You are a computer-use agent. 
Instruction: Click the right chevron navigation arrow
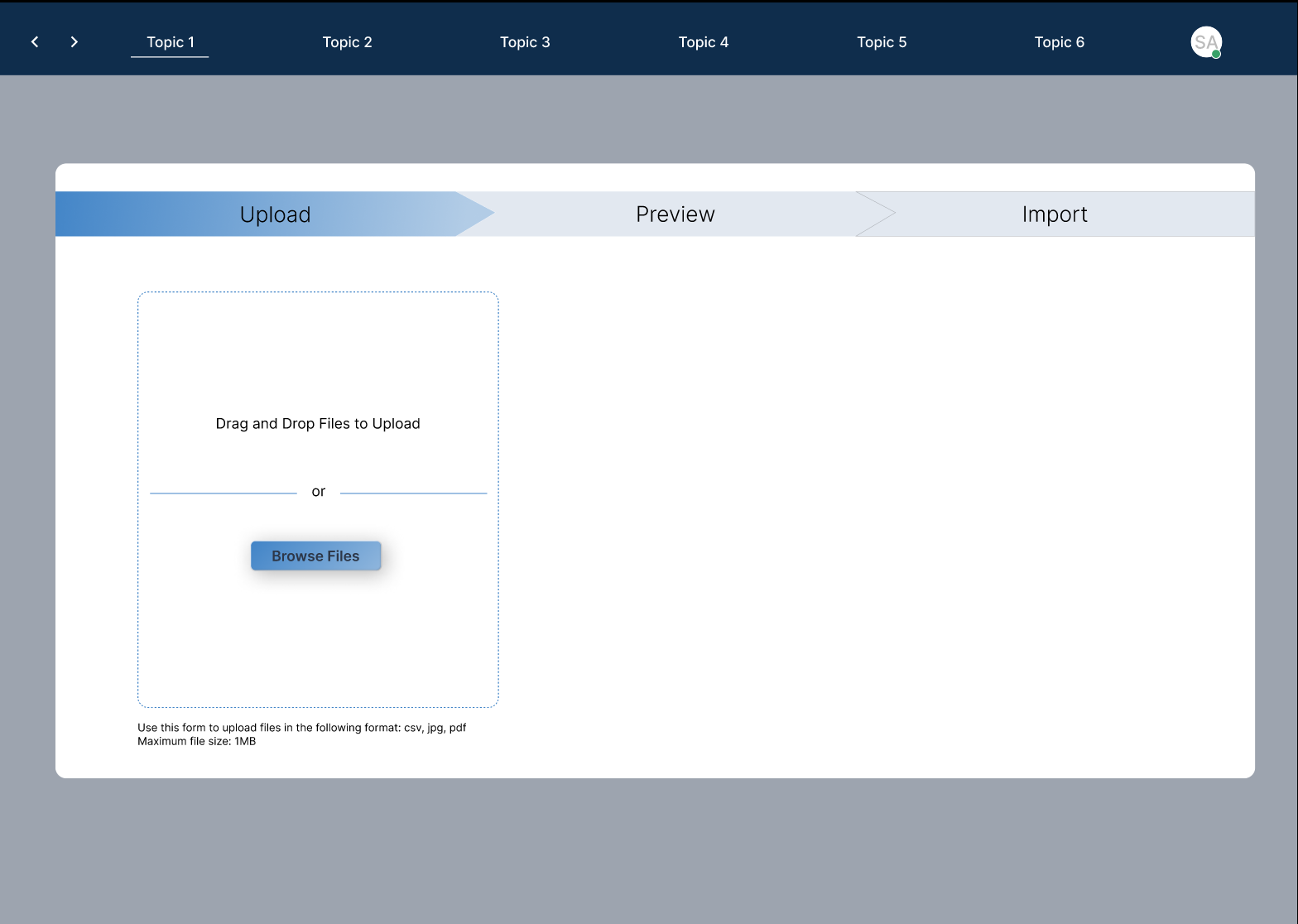pyautogui.click(x=75, y=41)
